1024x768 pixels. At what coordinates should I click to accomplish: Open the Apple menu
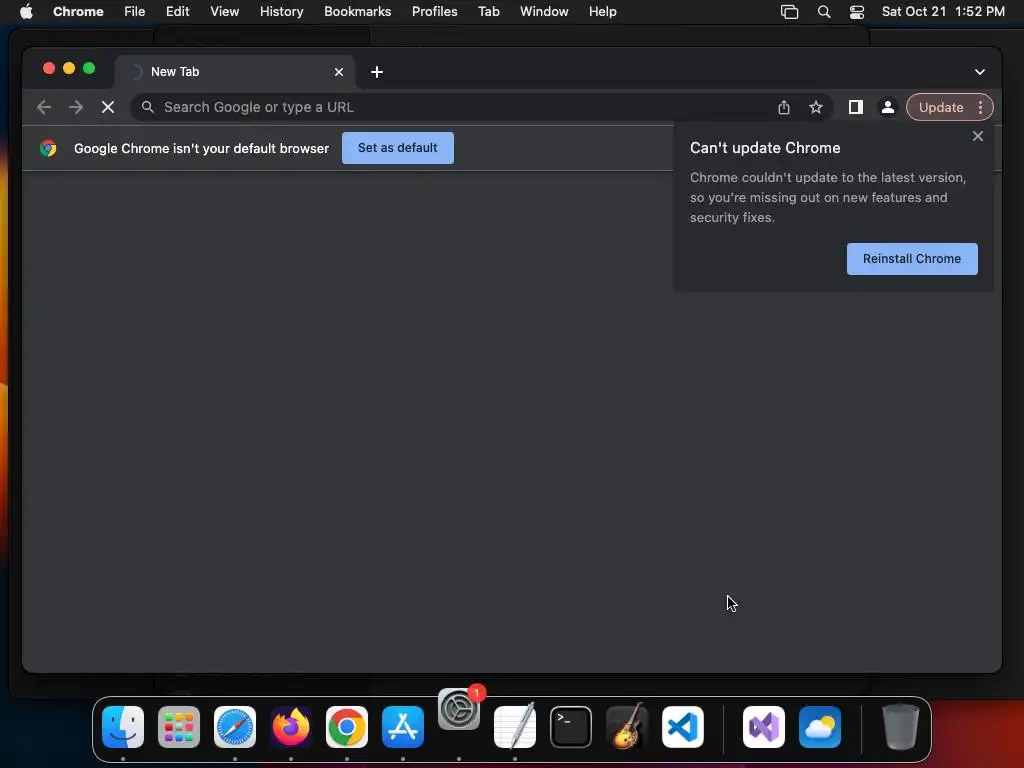pos(26,12)
